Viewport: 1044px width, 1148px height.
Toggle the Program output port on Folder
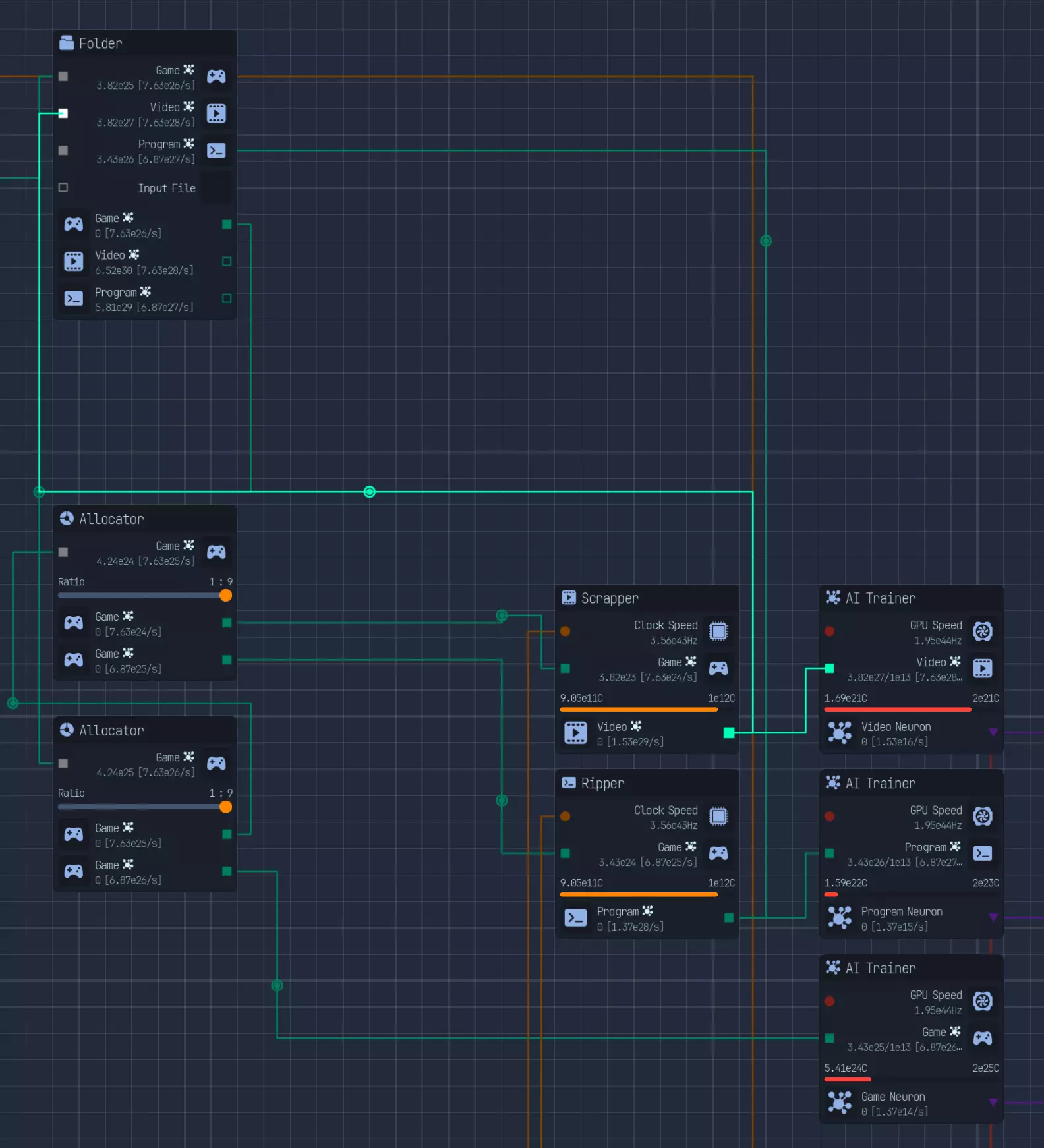[227, 299]
